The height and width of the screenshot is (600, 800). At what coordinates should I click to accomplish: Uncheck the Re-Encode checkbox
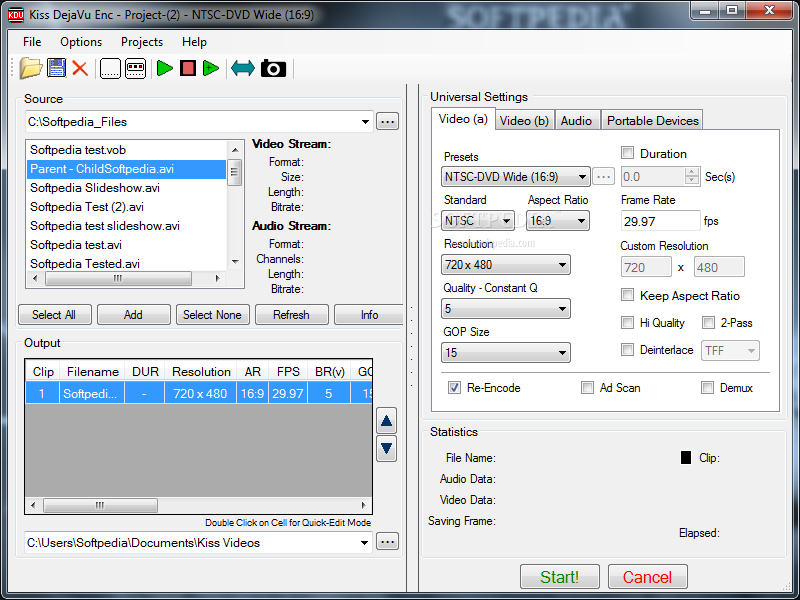454,388
